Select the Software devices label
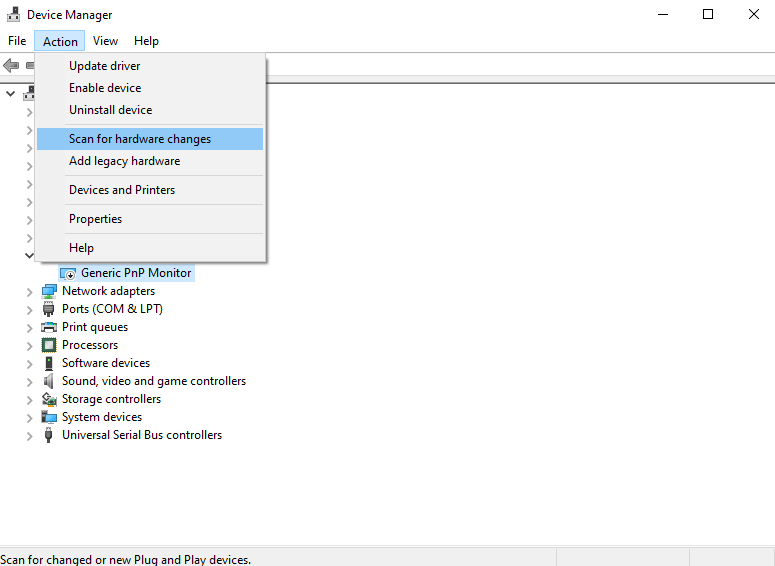Viewport: 775px width, 566px height. pos(106,363)
